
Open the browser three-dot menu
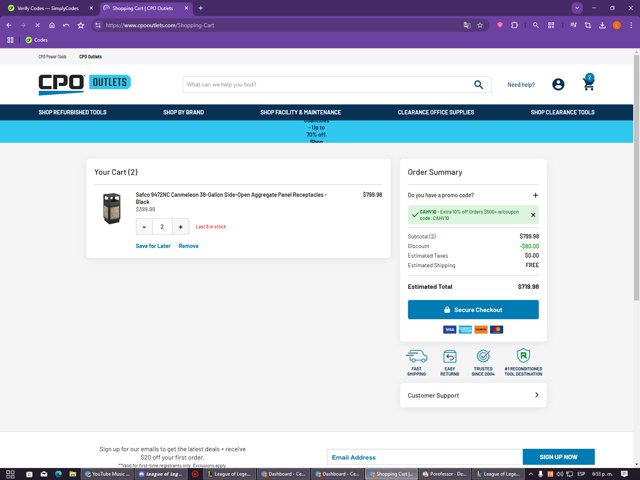631,25
